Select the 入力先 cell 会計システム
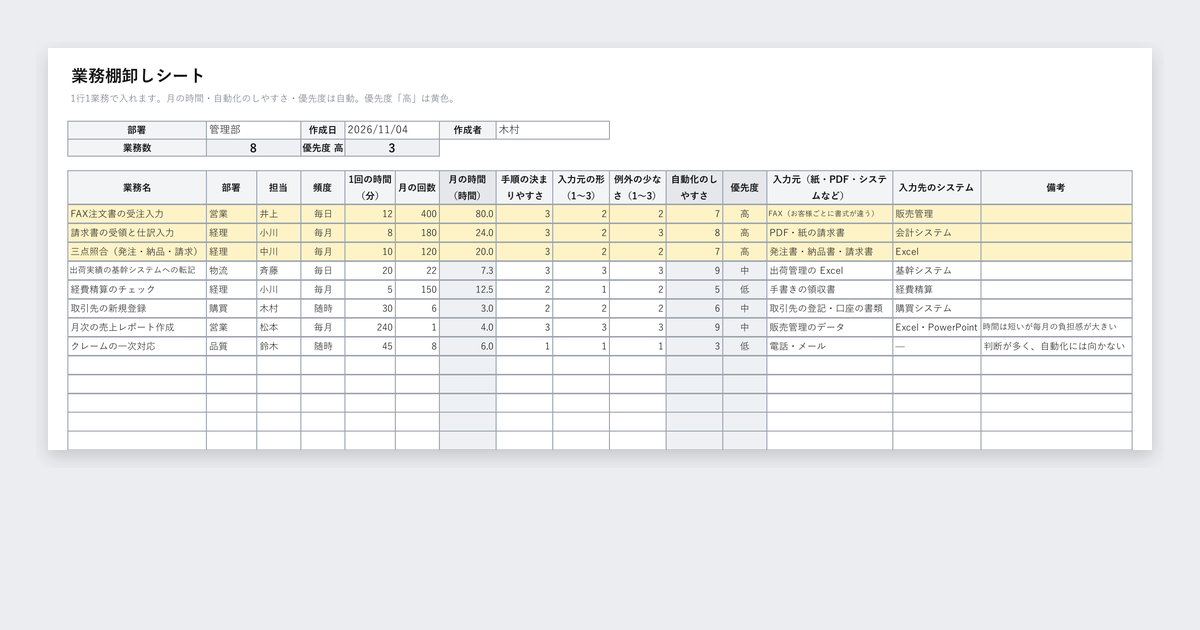The height and width of the screenshot is (630, 1200). (x=937, y=233)
